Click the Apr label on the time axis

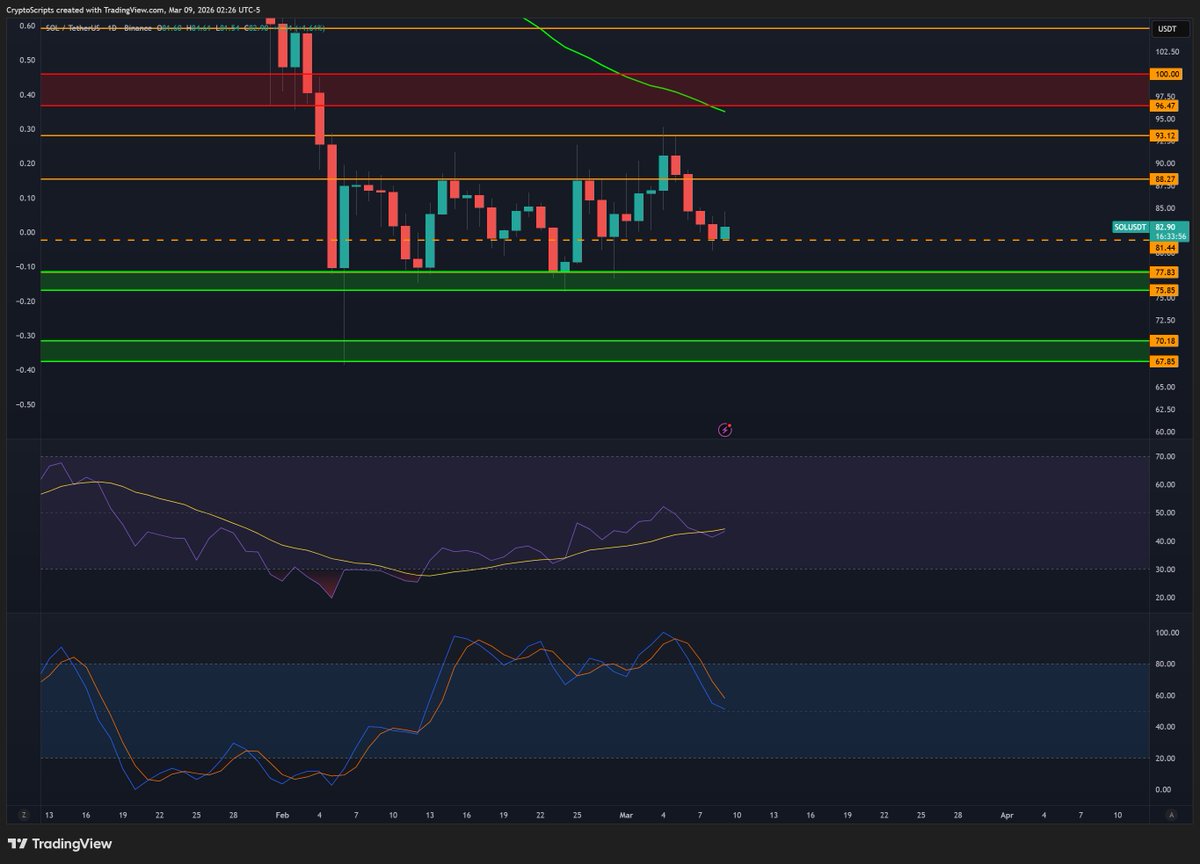(1008, 816)
